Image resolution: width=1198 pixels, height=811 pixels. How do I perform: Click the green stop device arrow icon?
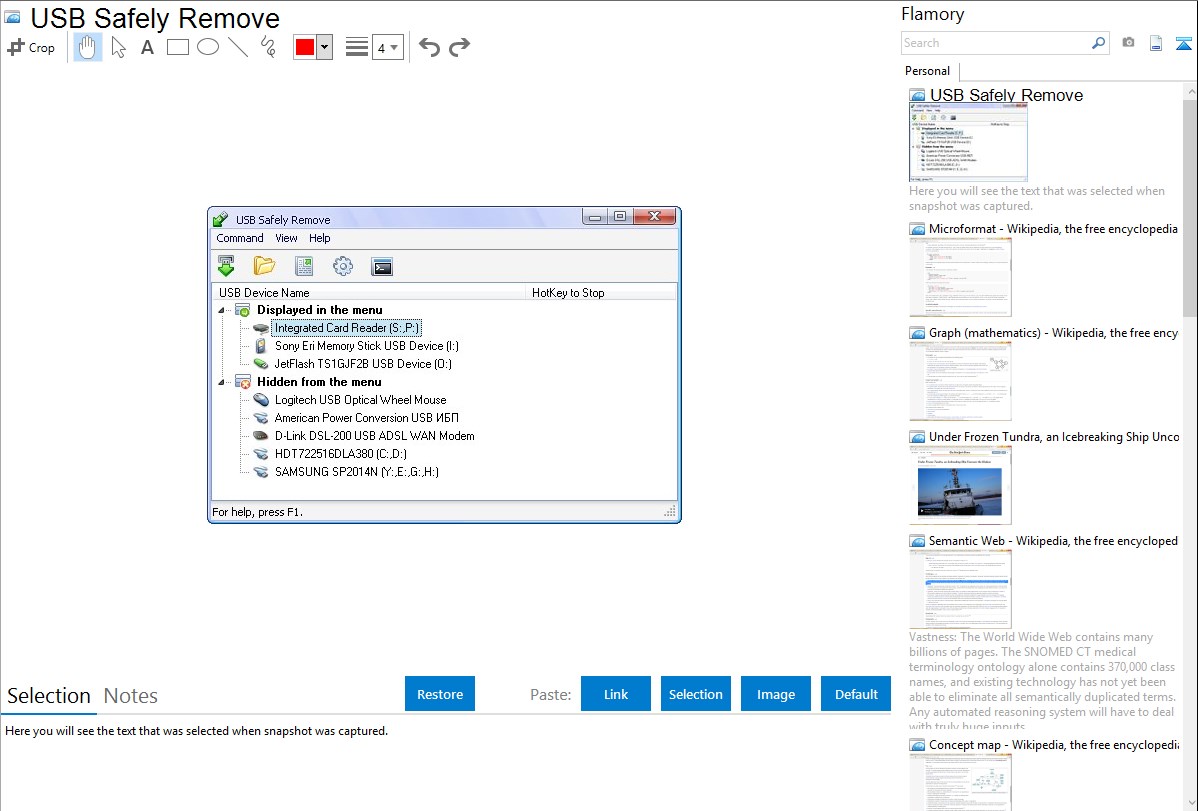coord(226,266)
